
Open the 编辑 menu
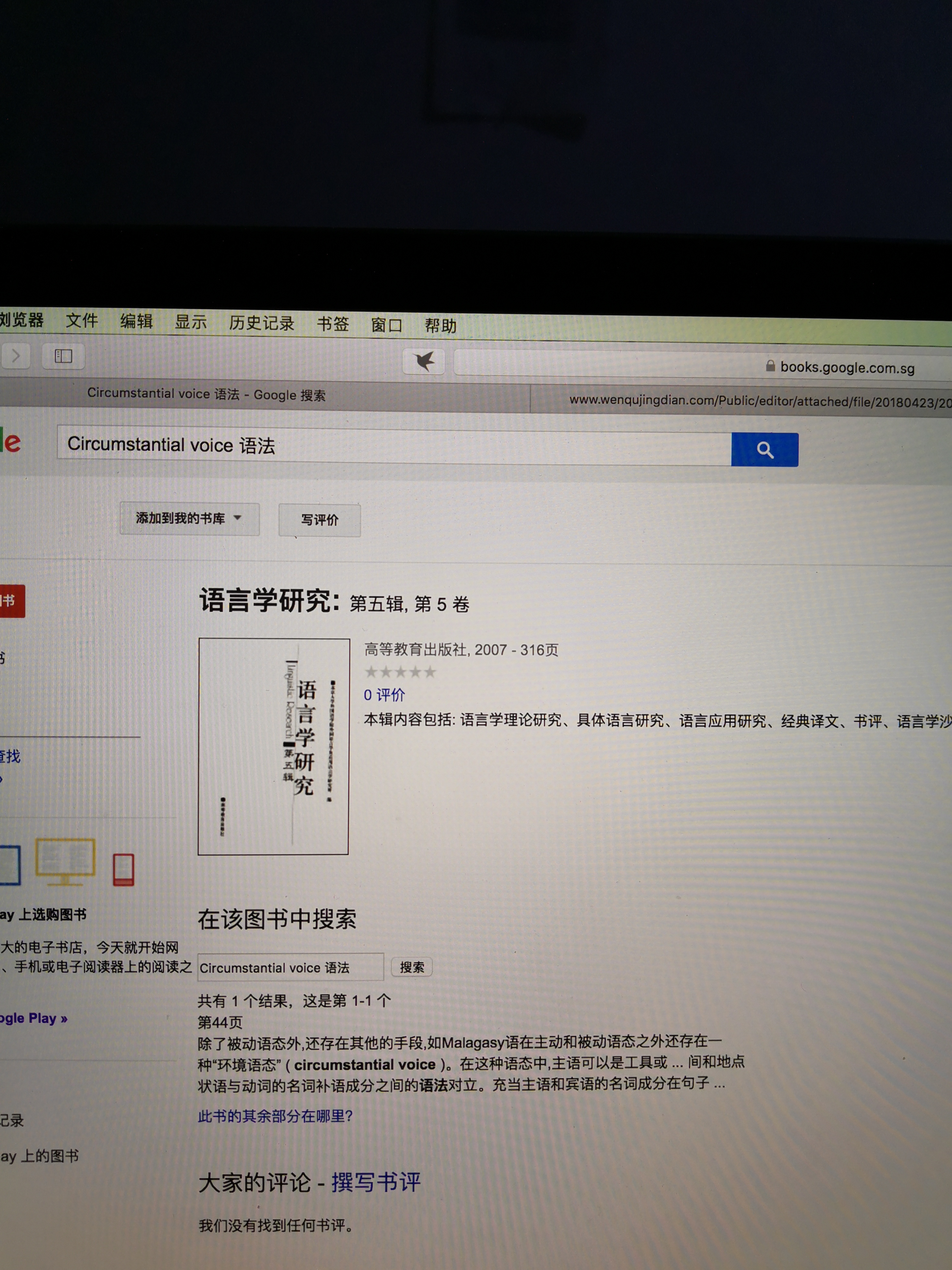[136, 321]
